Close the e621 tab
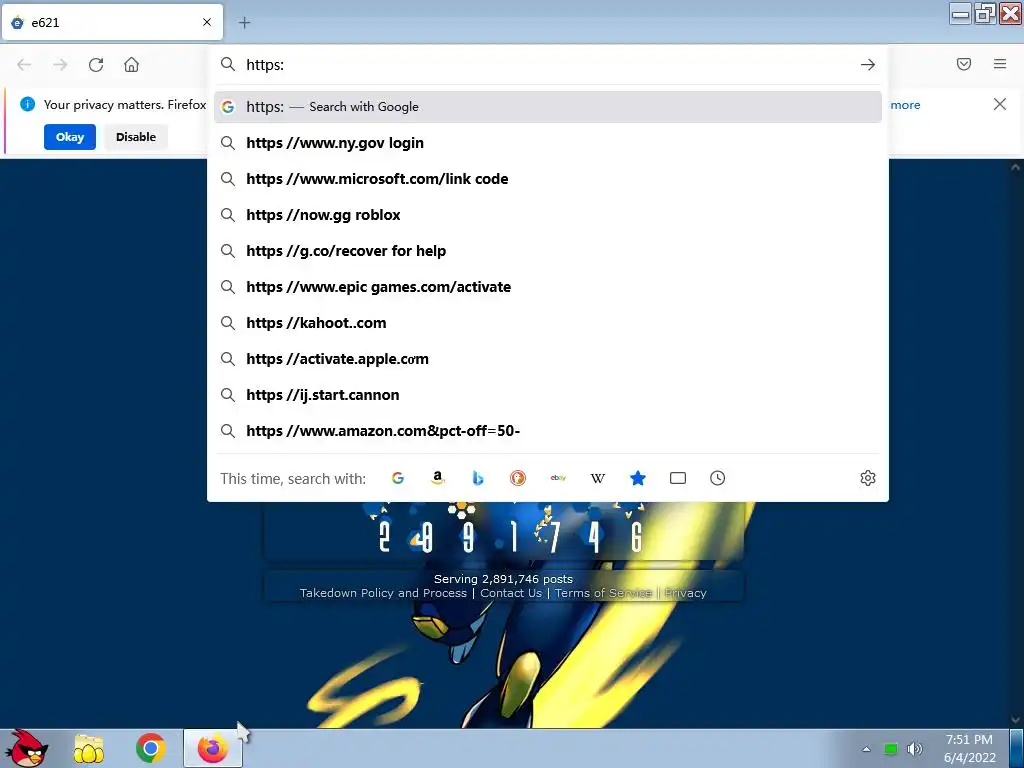The height and width of the screenshot is (768, 1024). pyautogui.click(x=207, y=22)
